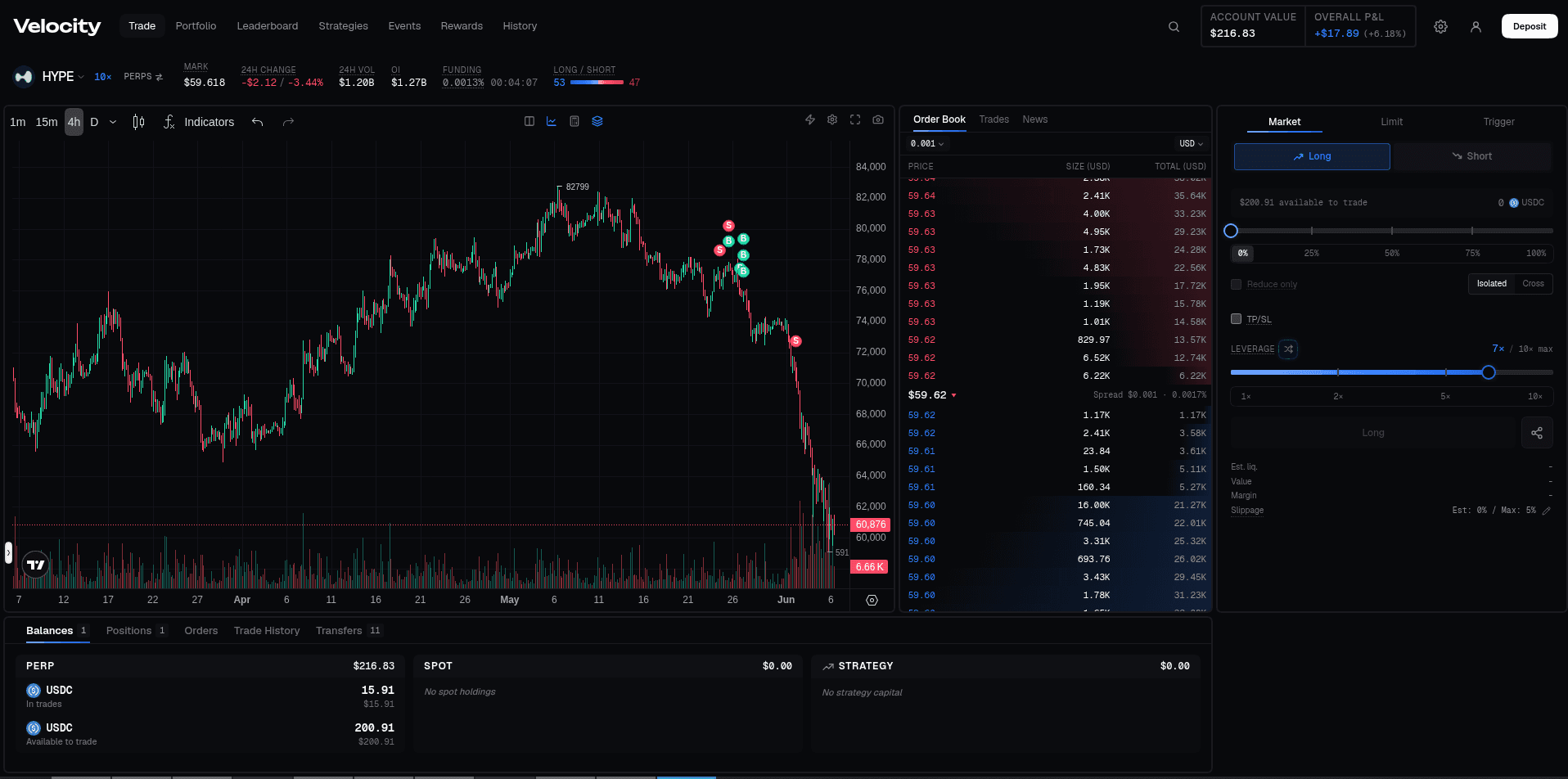The image size is (1568, 779).
Task: Open chart settings gear icon
Action: pos(832,119)
